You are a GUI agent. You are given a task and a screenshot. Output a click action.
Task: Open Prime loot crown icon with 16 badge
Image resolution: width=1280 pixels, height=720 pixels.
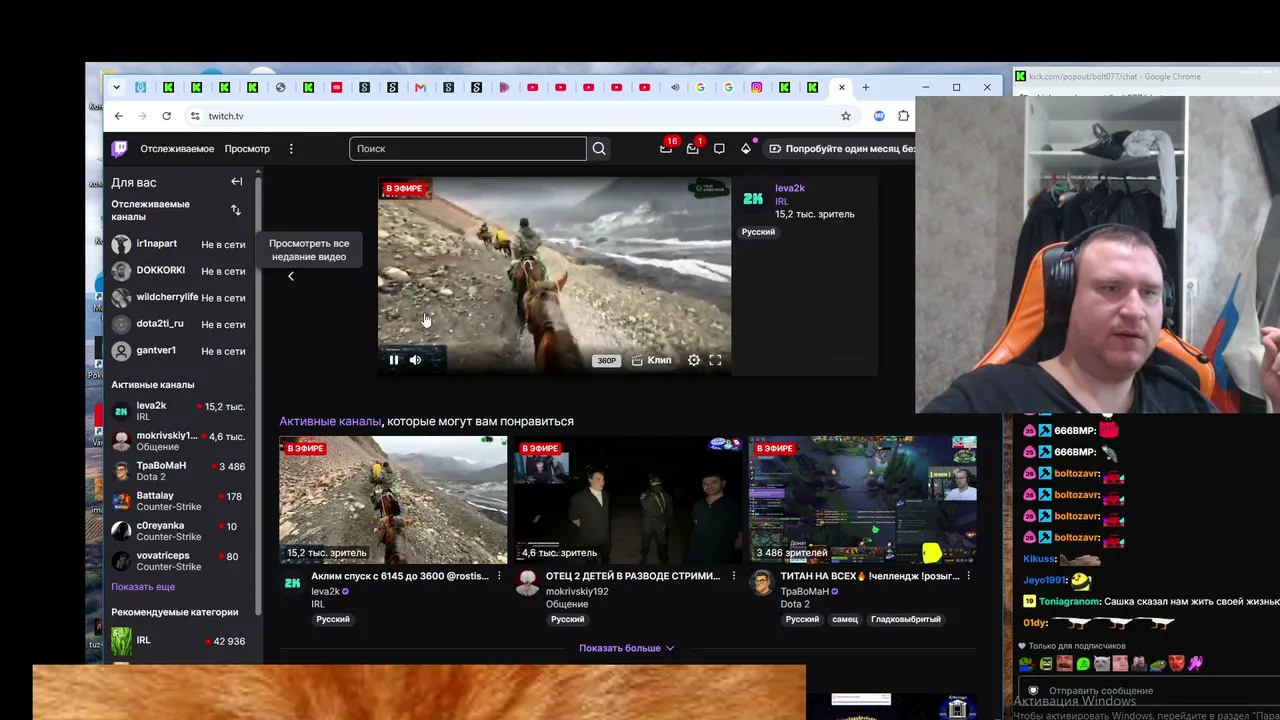[666, 148]
